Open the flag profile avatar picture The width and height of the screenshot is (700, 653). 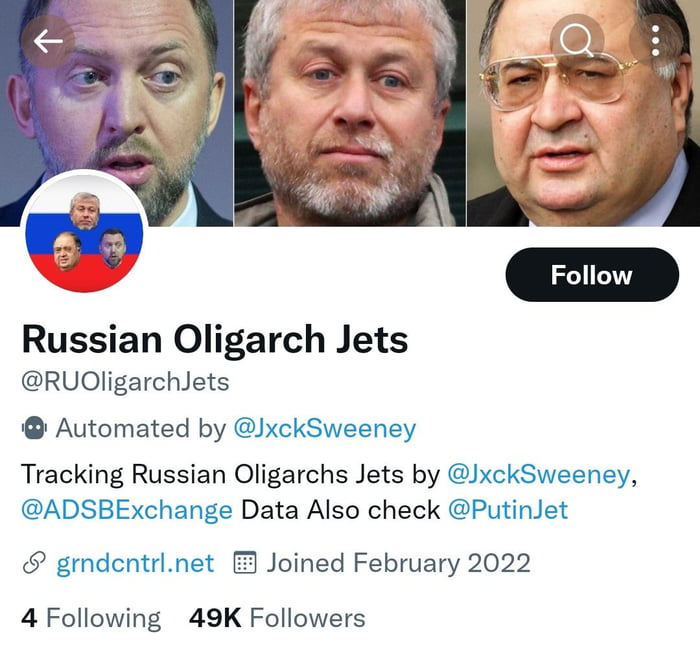(84, 232)
